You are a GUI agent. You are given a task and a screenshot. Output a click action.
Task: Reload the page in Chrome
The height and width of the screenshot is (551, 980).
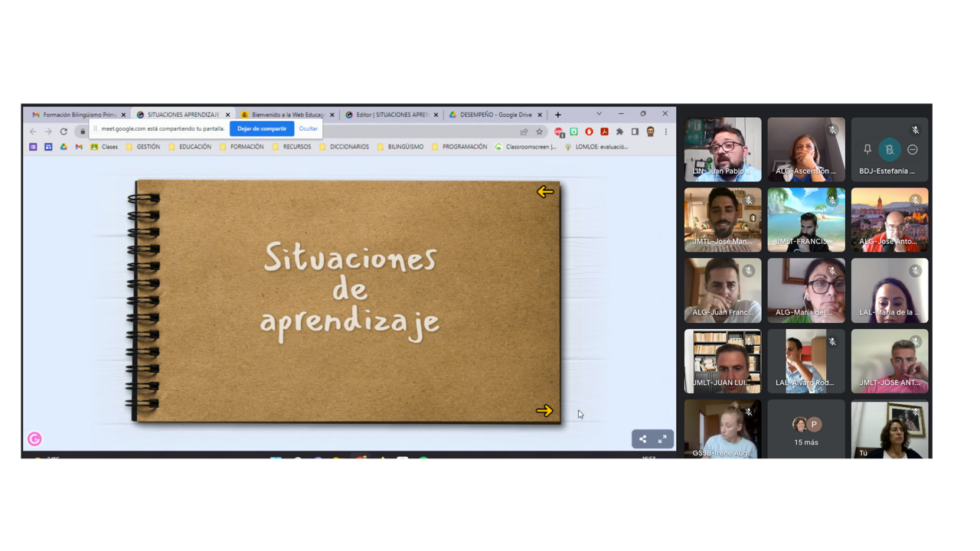point(63,131)
